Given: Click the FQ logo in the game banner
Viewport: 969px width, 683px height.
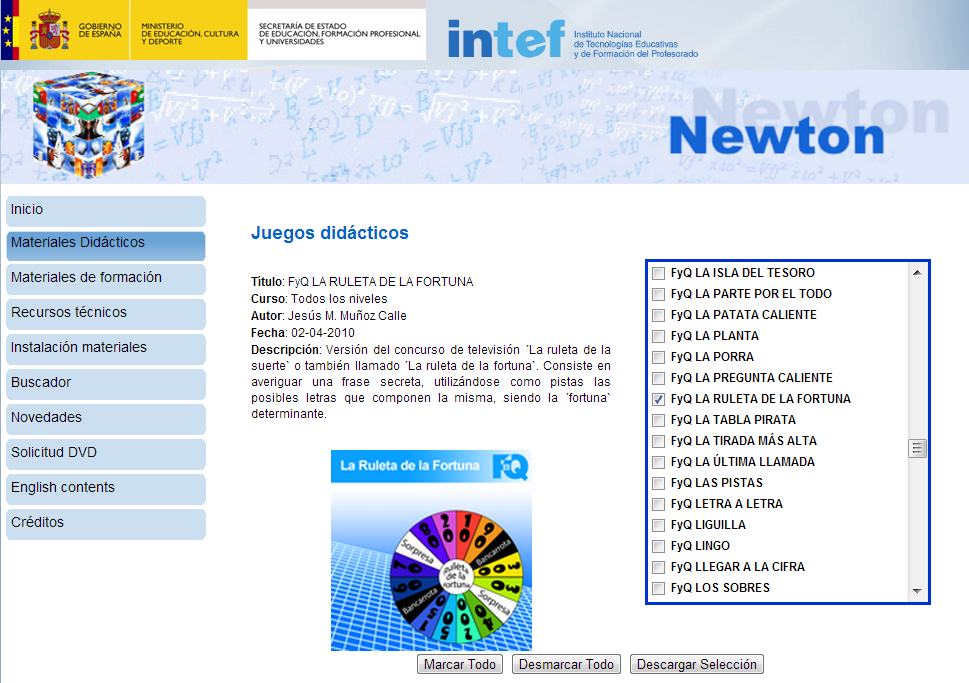Looking at the screenshot, I should [511, 466].
